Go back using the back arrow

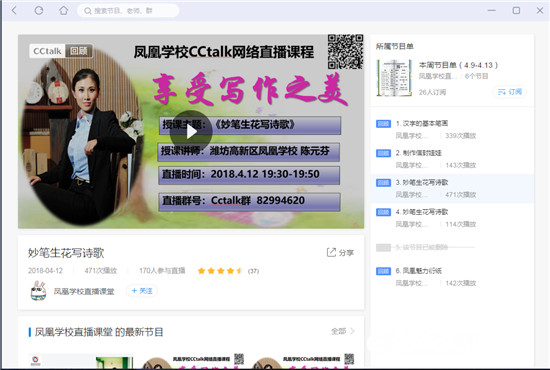(x=14, y=11)
